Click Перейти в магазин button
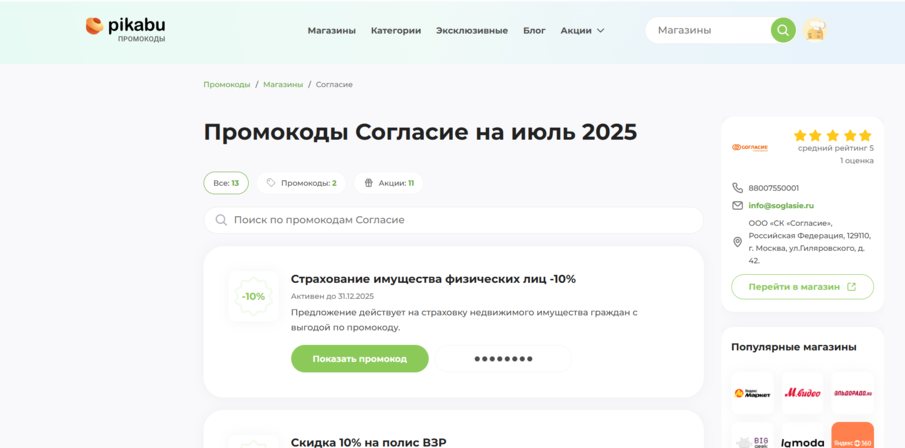The width and height of the screenshot is (905, 448). (x=802, y=287)
